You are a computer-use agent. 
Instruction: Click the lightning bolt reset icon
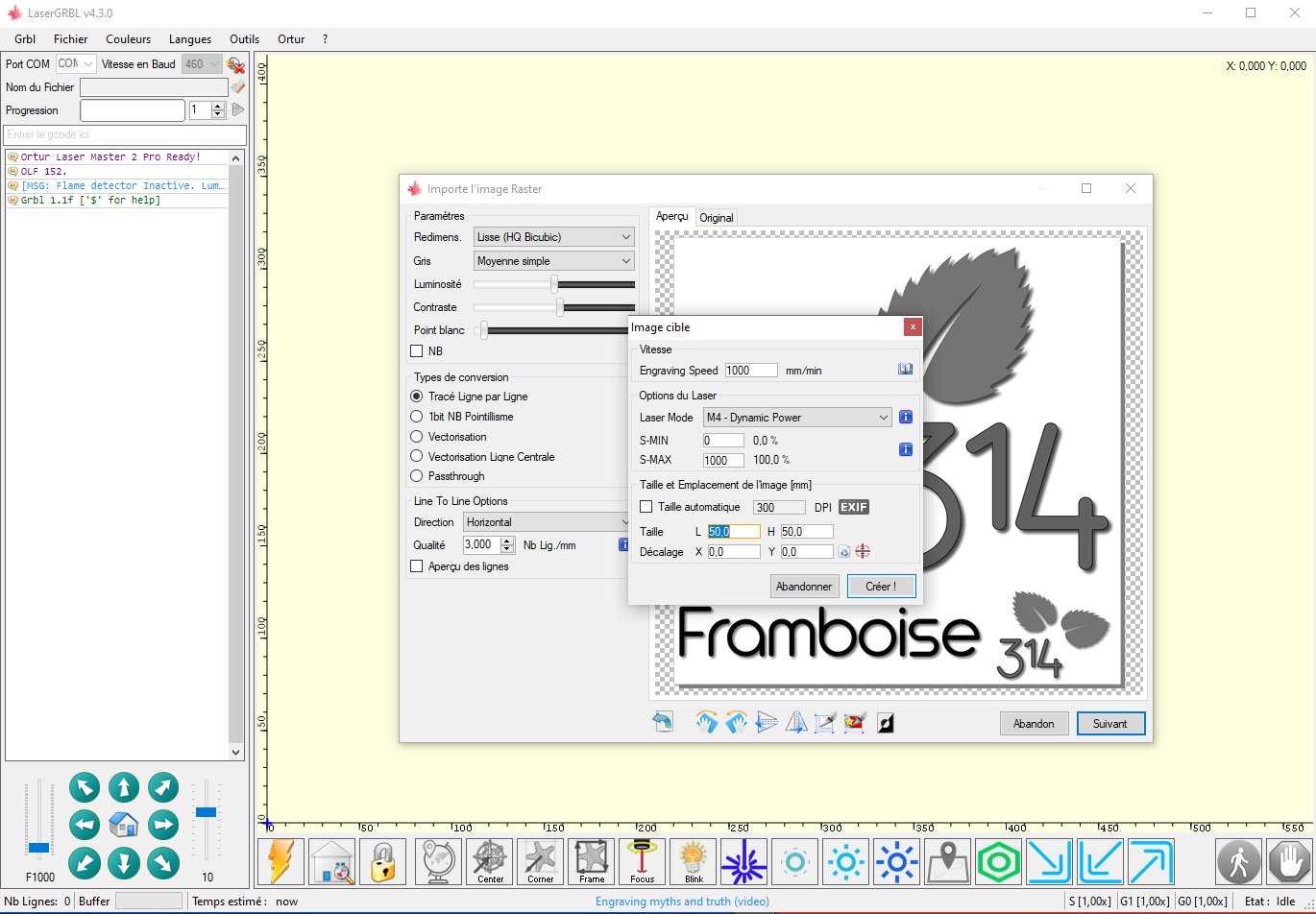[x=281, y=861]
